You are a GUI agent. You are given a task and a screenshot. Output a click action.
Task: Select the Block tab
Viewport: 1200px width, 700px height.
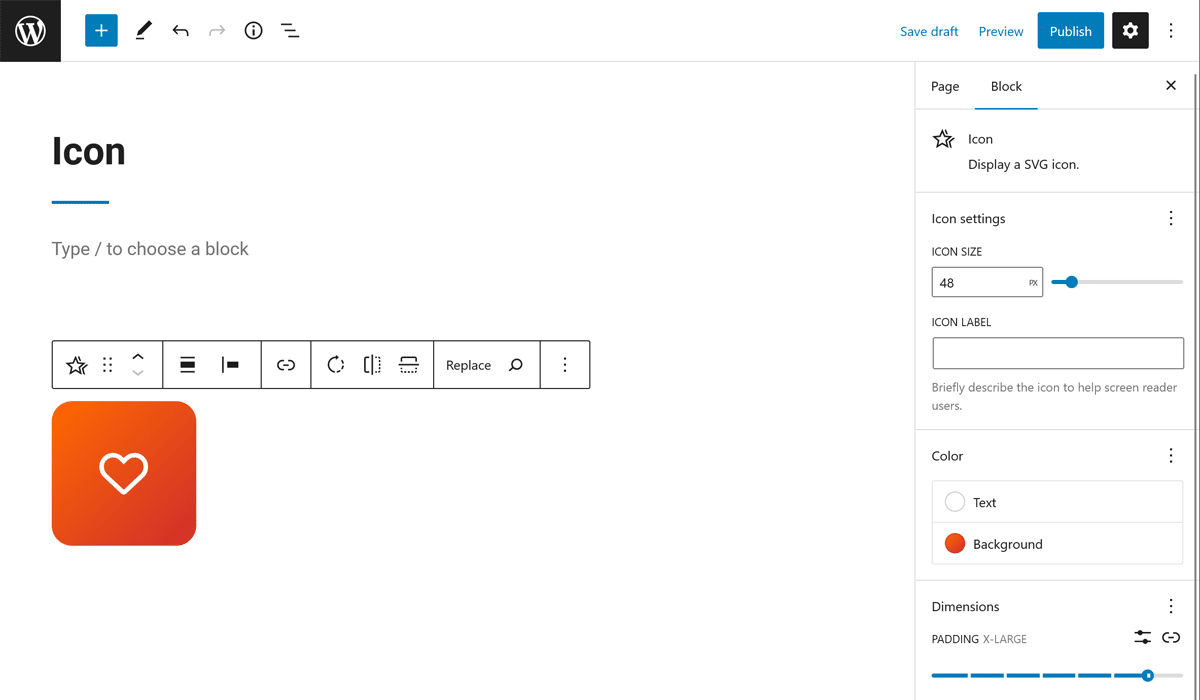(x=1006, y=86)
